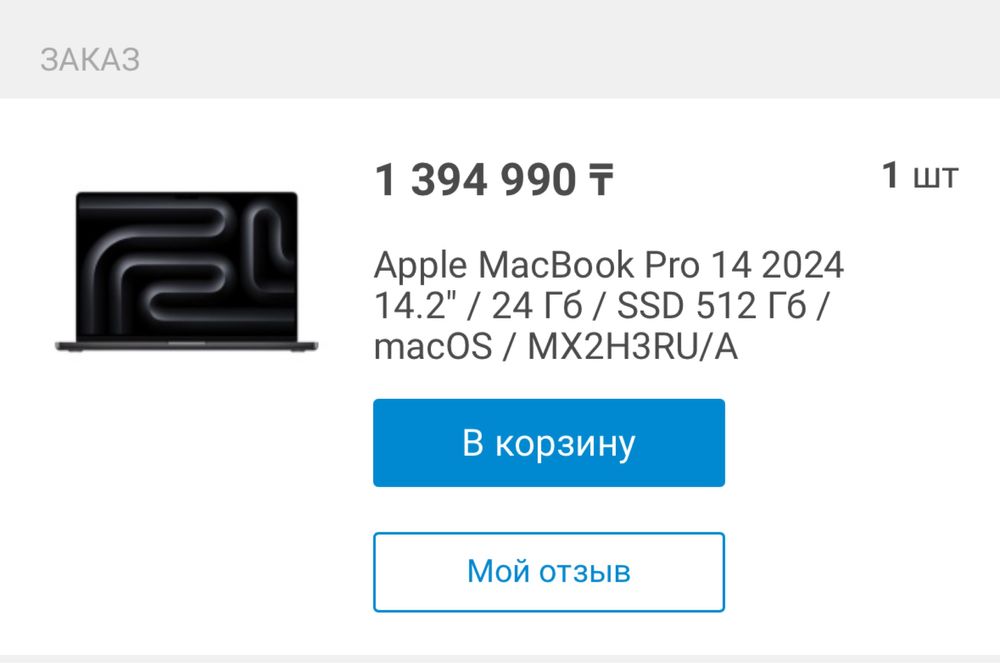Click the "macOS" text in the product description
Viewport: 1000px width, 663px height.
pos(433,347)
